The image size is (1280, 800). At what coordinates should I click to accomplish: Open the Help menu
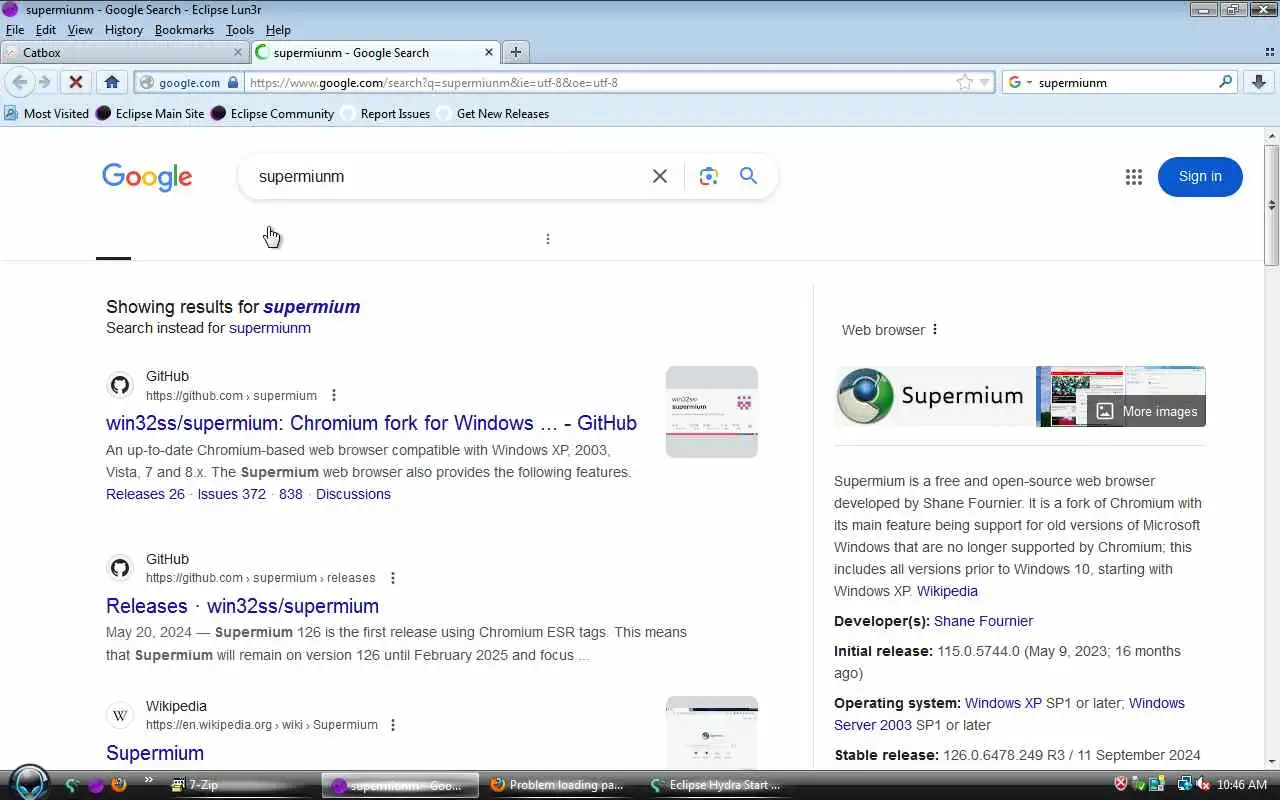pyautogui.click(x=278, y=30)
